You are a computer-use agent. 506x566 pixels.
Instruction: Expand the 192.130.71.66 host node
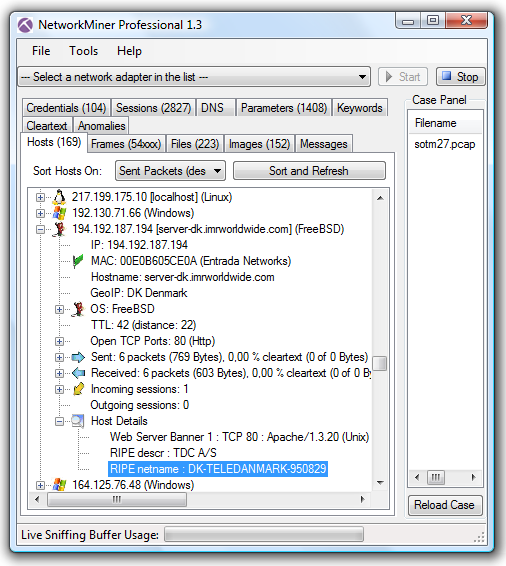pyautogui.click(x=40, y=213)
